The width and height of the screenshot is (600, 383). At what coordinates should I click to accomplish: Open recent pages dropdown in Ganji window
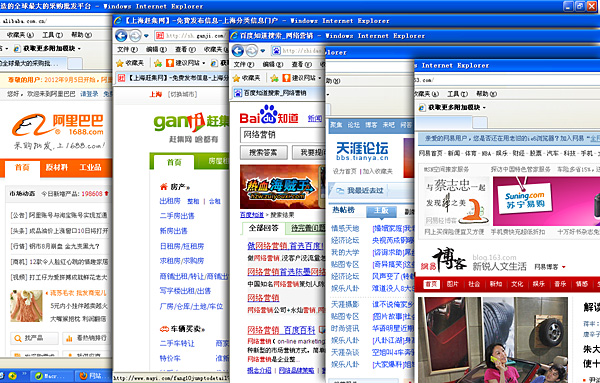pos(146,36)
